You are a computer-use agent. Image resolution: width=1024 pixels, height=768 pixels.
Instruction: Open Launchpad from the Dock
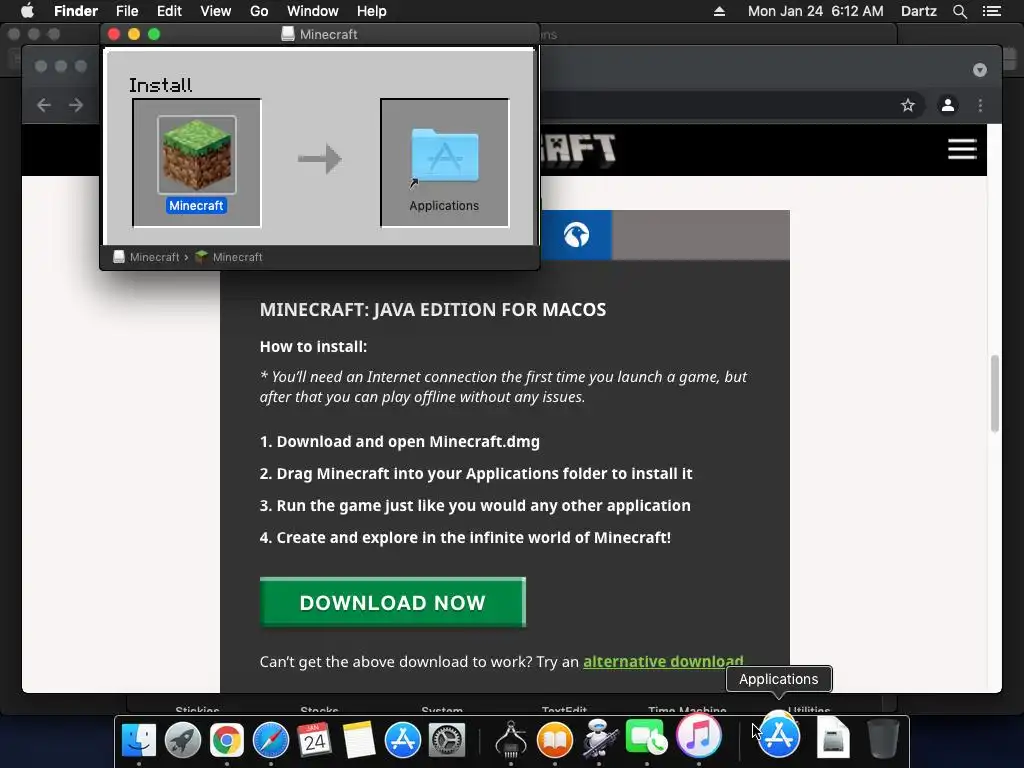(183, 740)
